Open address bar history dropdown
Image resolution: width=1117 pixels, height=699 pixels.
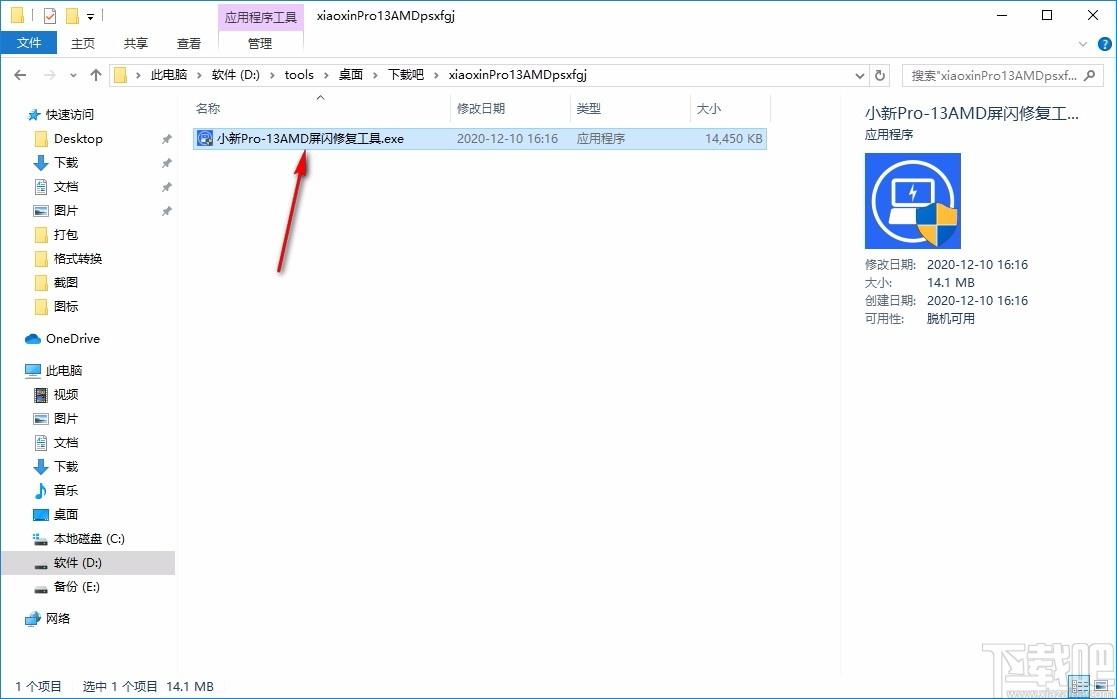pos(860,76)
